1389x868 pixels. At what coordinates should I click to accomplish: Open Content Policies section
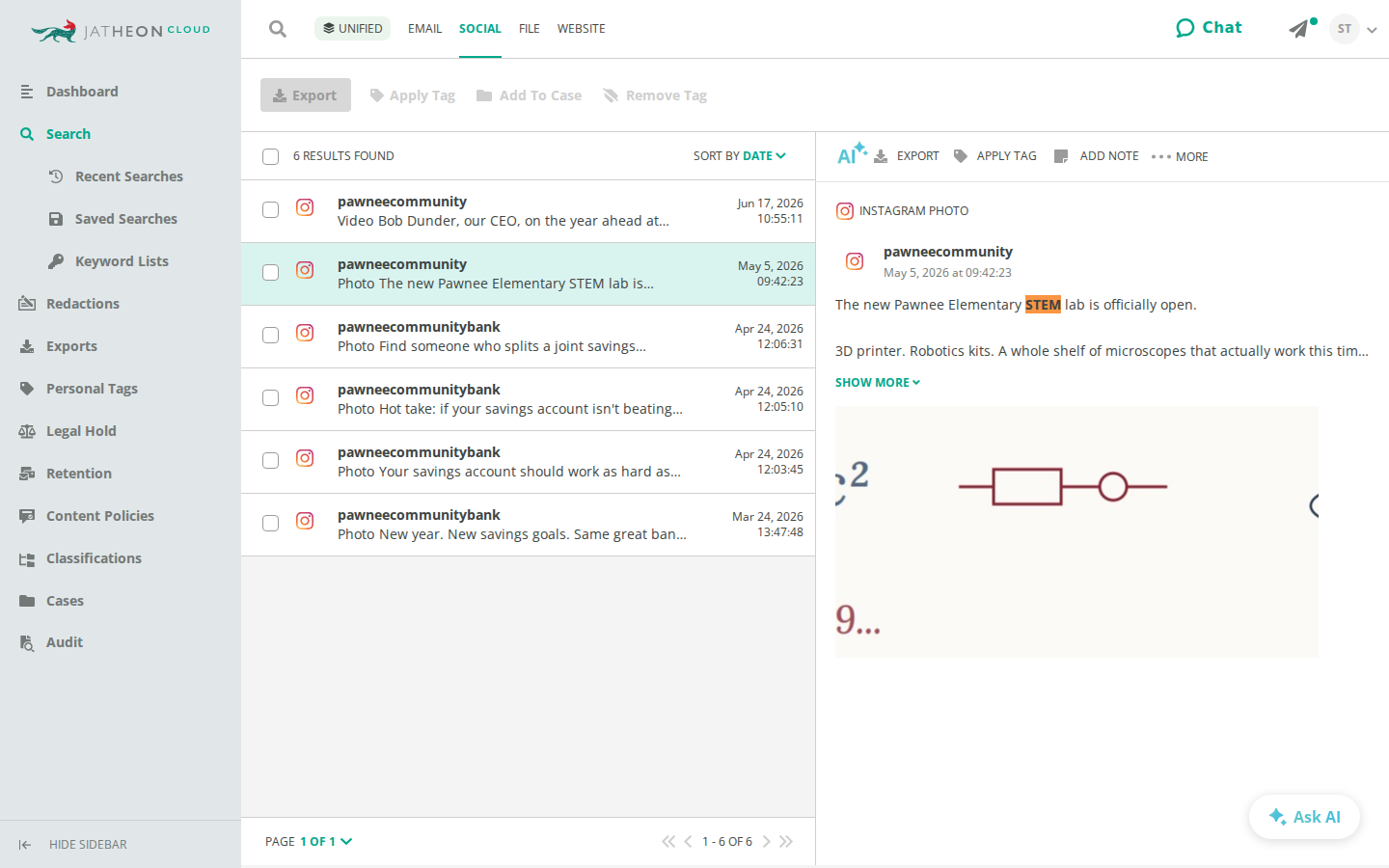100,516
